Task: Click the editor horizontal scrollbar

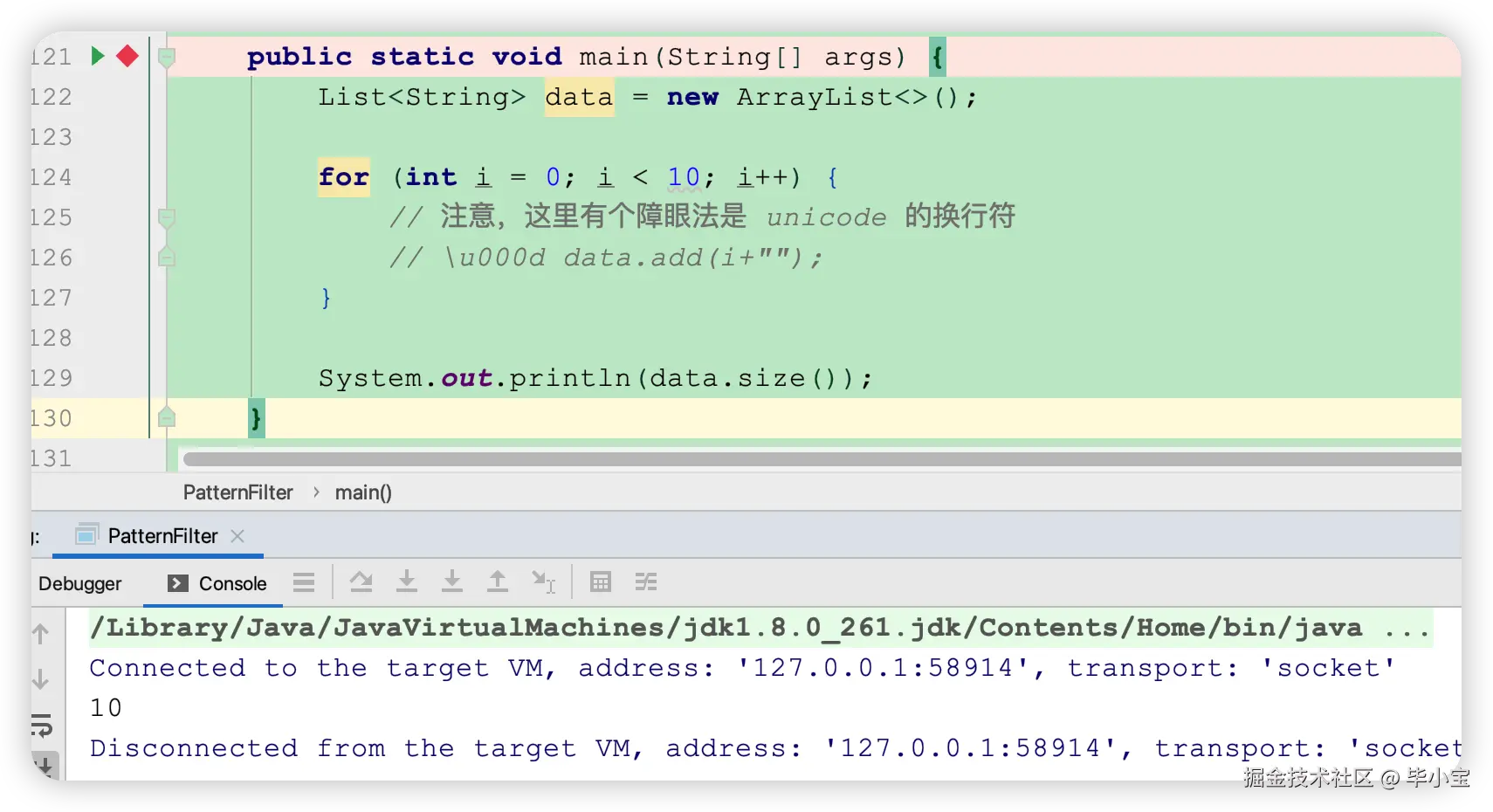Action: [821, 459]
